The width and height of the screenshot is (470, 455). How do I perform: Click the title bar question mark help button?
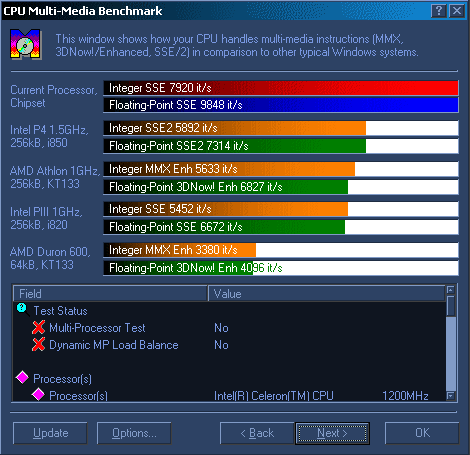click(x=439, y=11)
